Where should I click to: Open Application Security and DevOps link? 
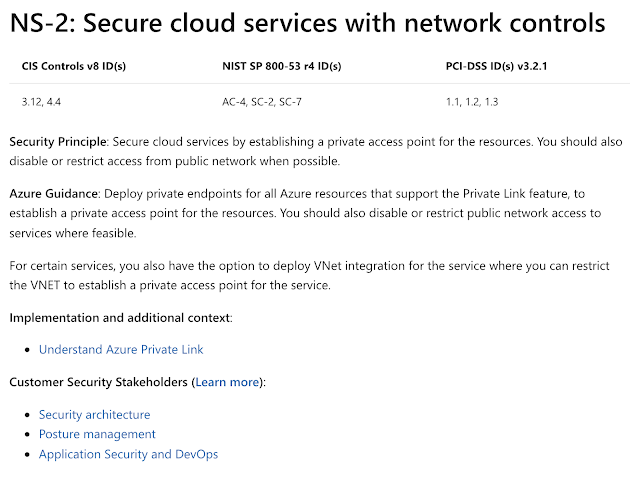pyautogui.click(x=128, y=454)
